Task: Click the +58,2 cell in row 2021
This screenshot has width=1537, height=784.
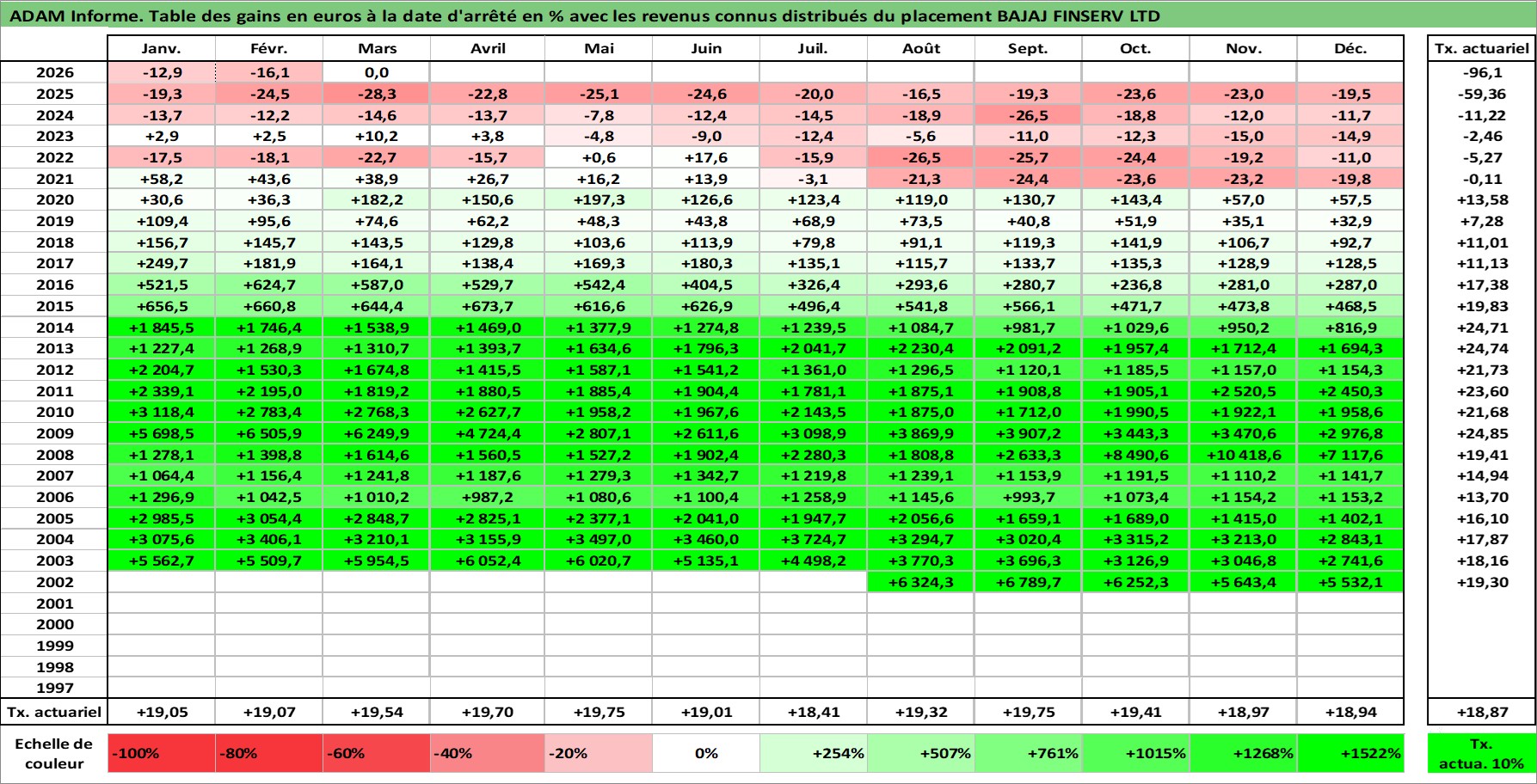Action: (162, 179)
